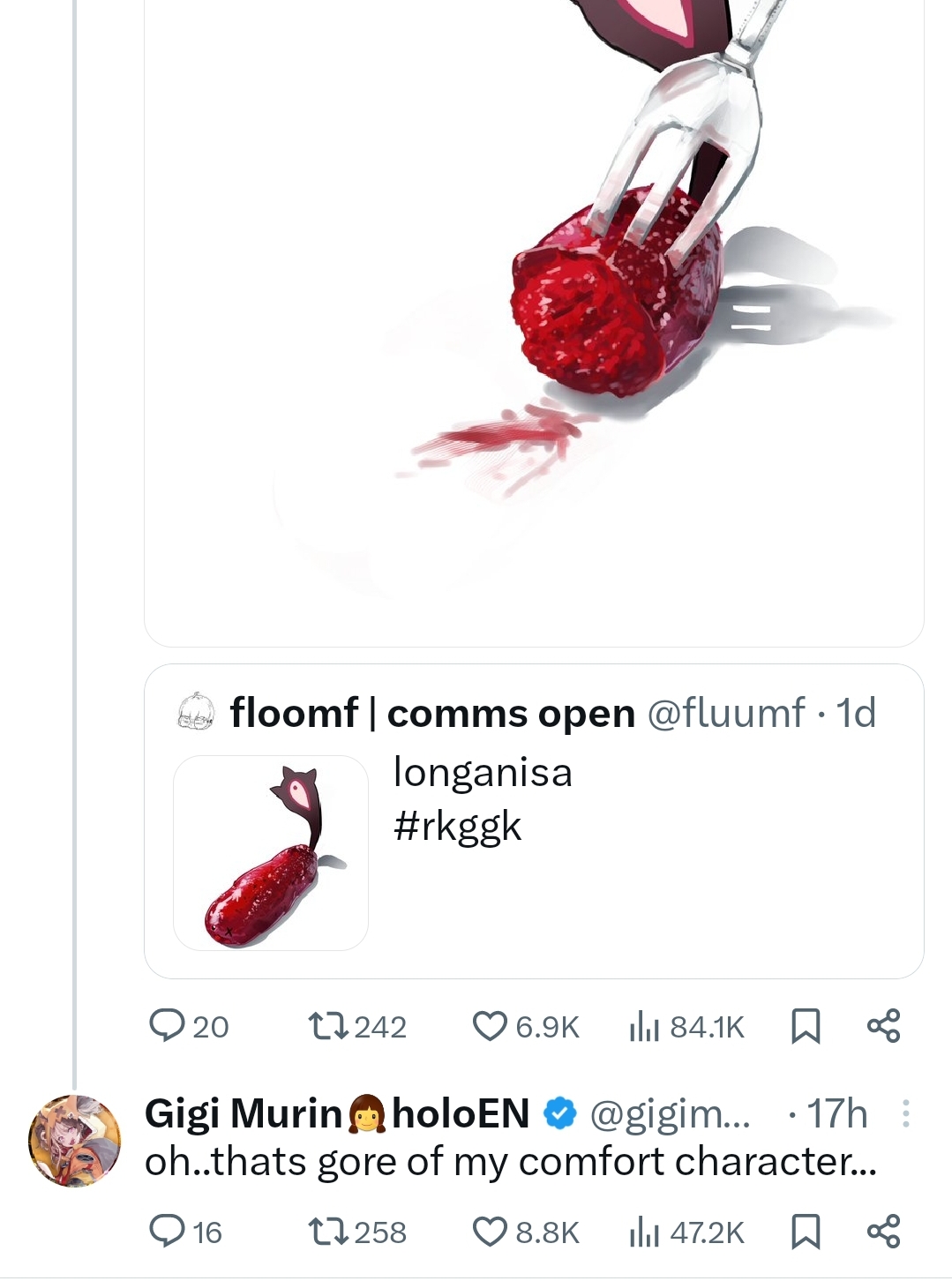This screenshot has width=952, height=1281.
Task: Open the #rkggk hashtag
Action: (458, 827)
